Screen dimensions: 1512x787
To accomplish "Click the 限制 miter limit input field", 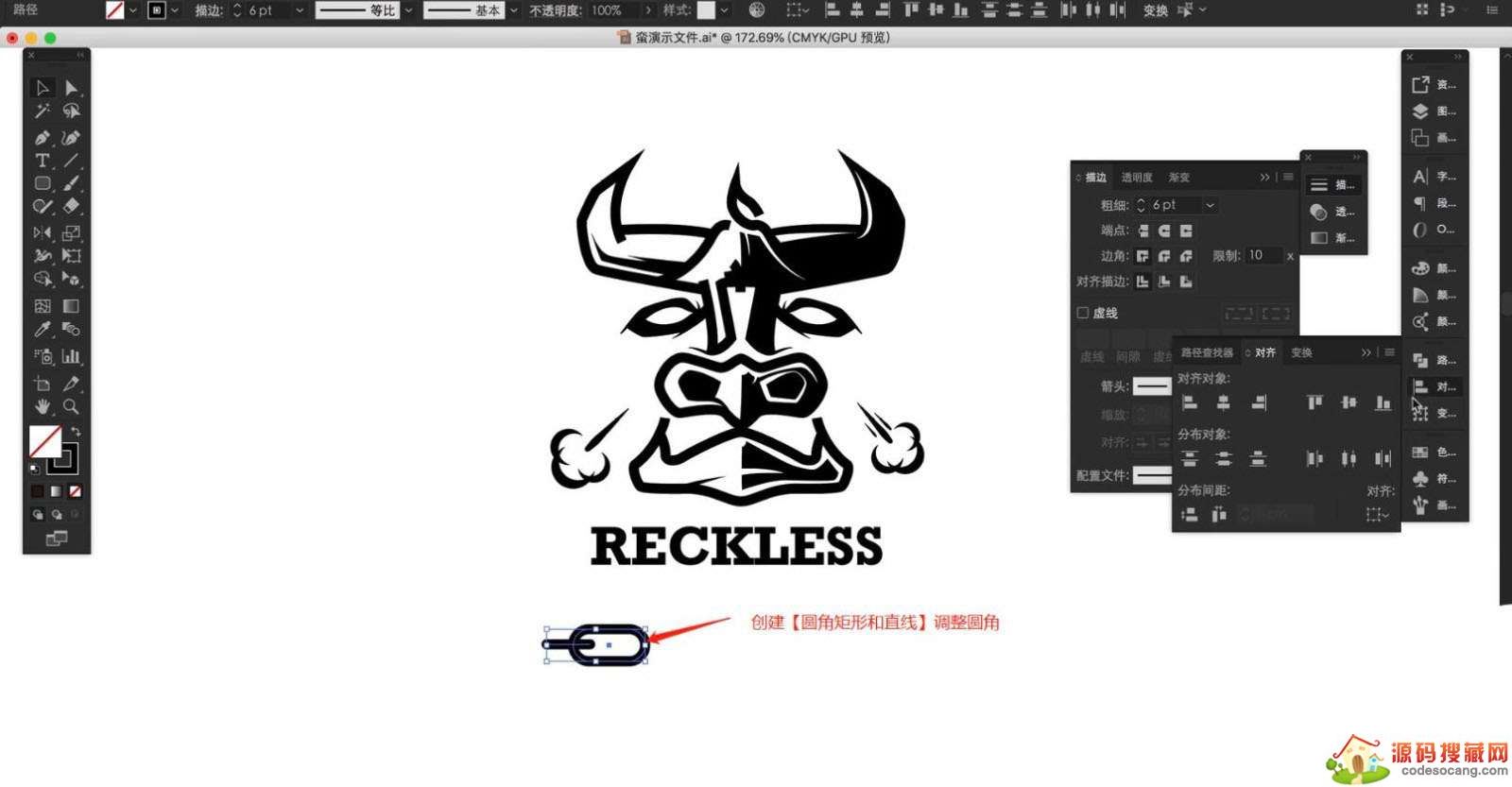I will [x=1263, y=256].
